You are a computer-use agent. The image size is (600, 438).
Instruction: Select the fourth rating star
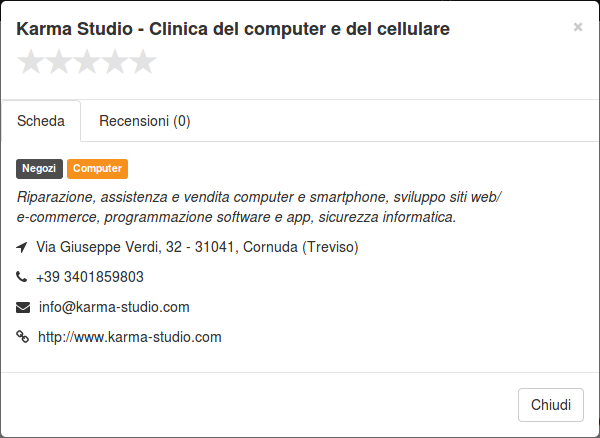(x=115, y=62)
